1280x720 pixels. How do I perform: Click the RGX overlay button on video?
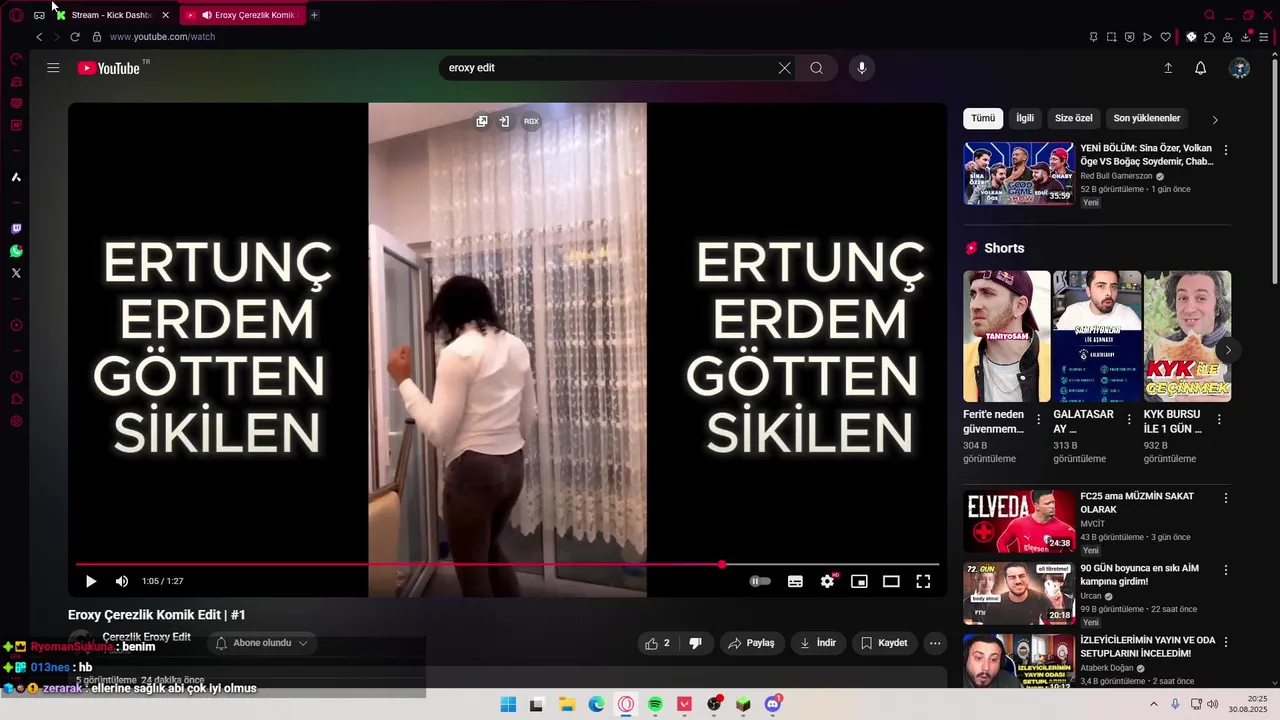coord(531,121)
